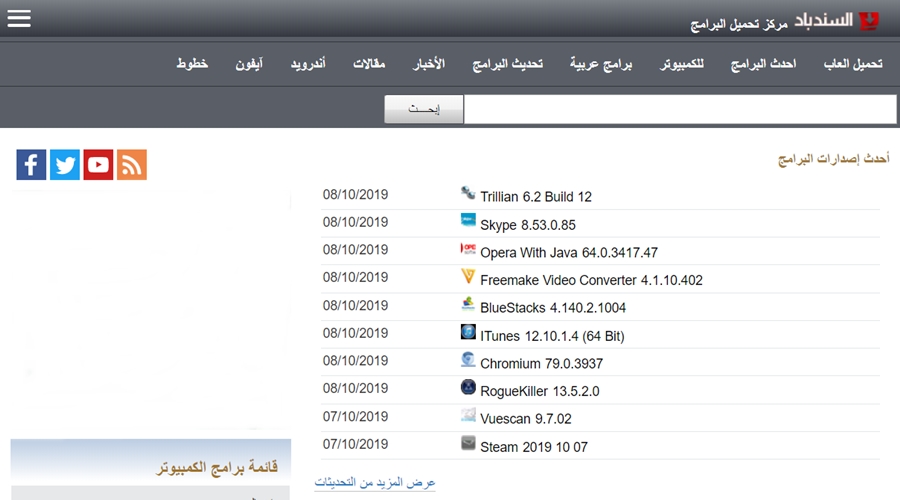Image resolution: width=900 pixels, height=500 pixels.
Task: Click the Vuescan program icon
Action: (468, 415)
